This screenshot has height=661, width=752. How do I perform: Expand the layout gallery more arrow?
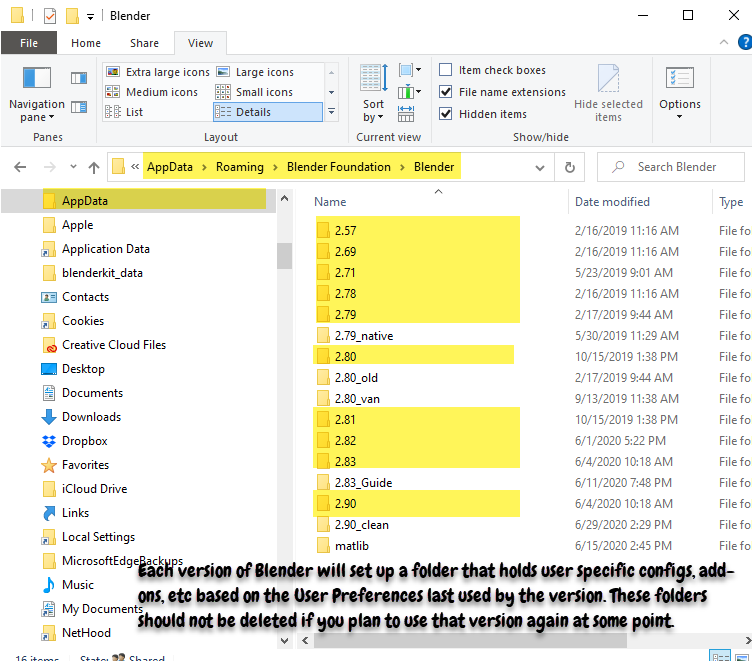point(331,112)
